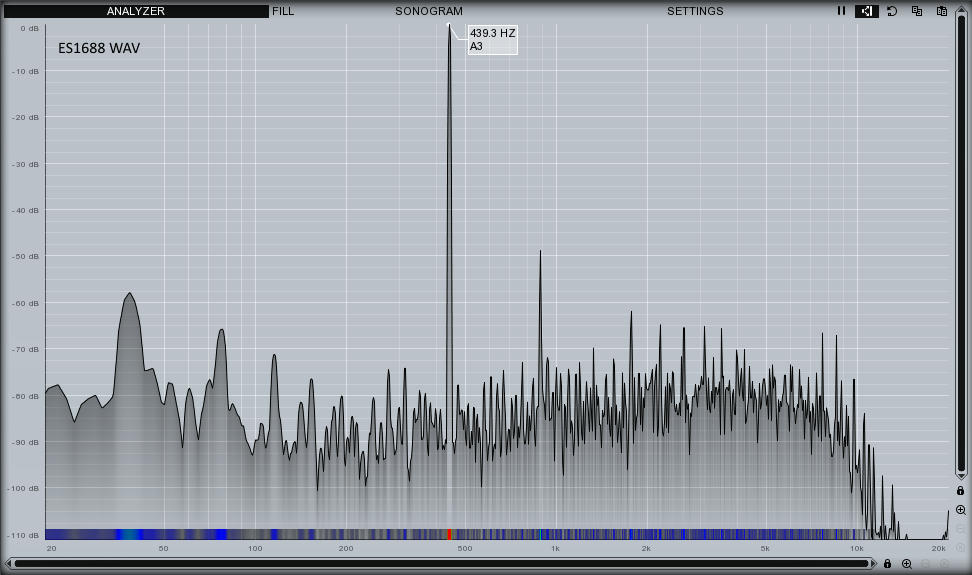Click the vertical zoom-in magnifier icon
Image resolution: width=972 pixels, height=575 pixels.
tap(960, 510)
